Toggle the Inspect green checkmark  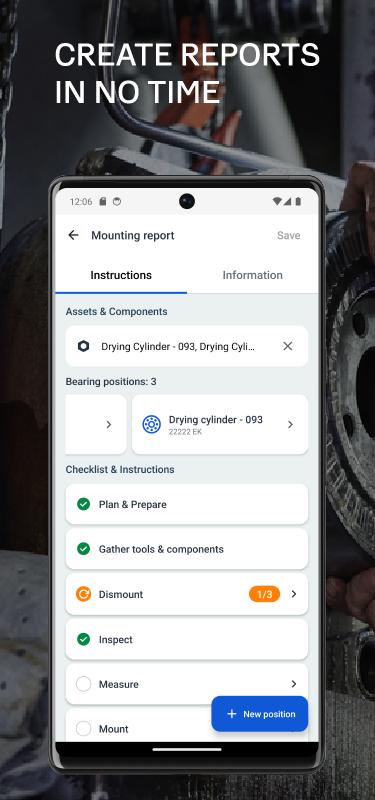(x=83, y=639)
